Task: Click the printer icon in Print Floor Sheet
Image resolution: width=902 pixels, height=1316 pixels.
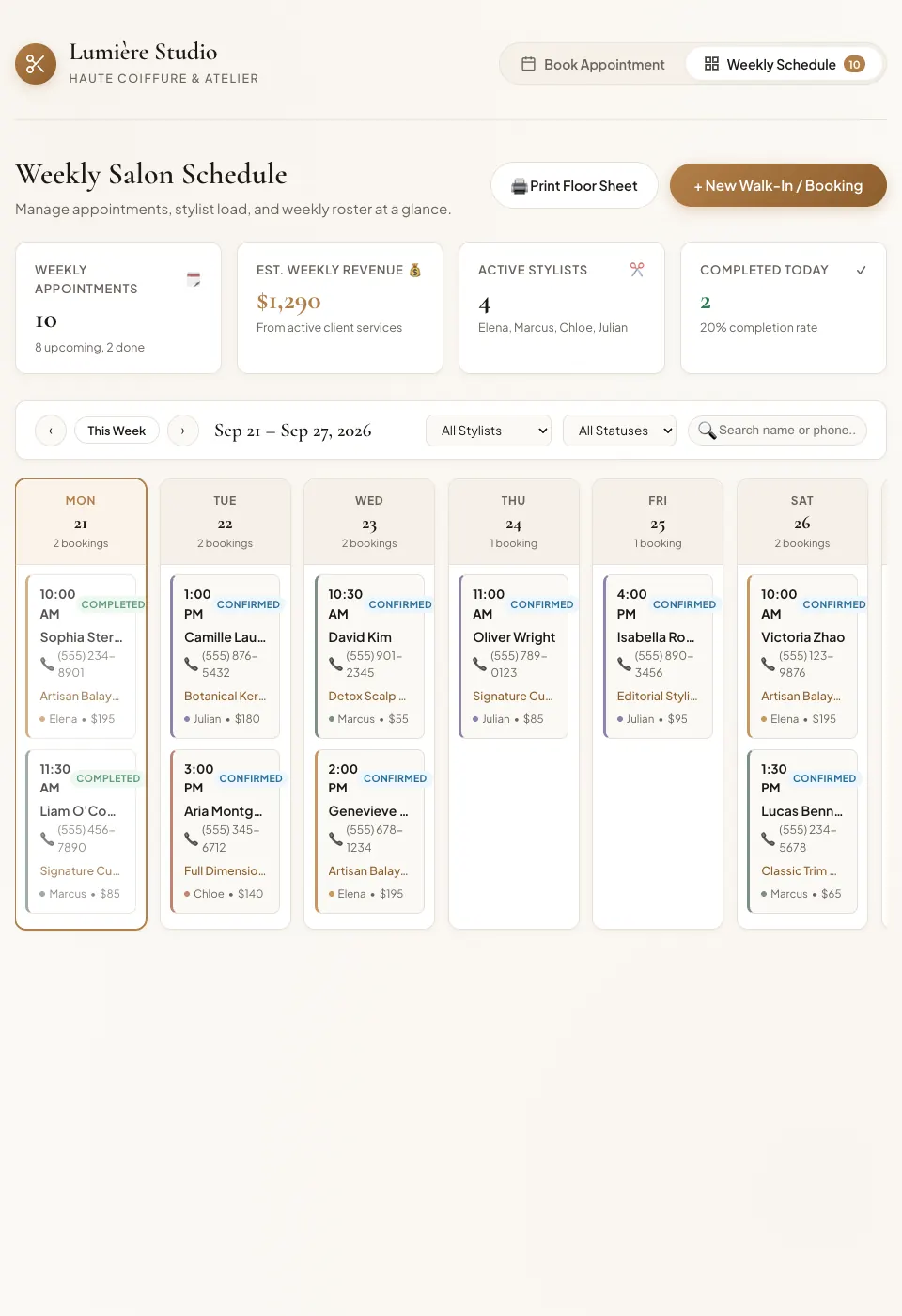Action: [519, 186]
